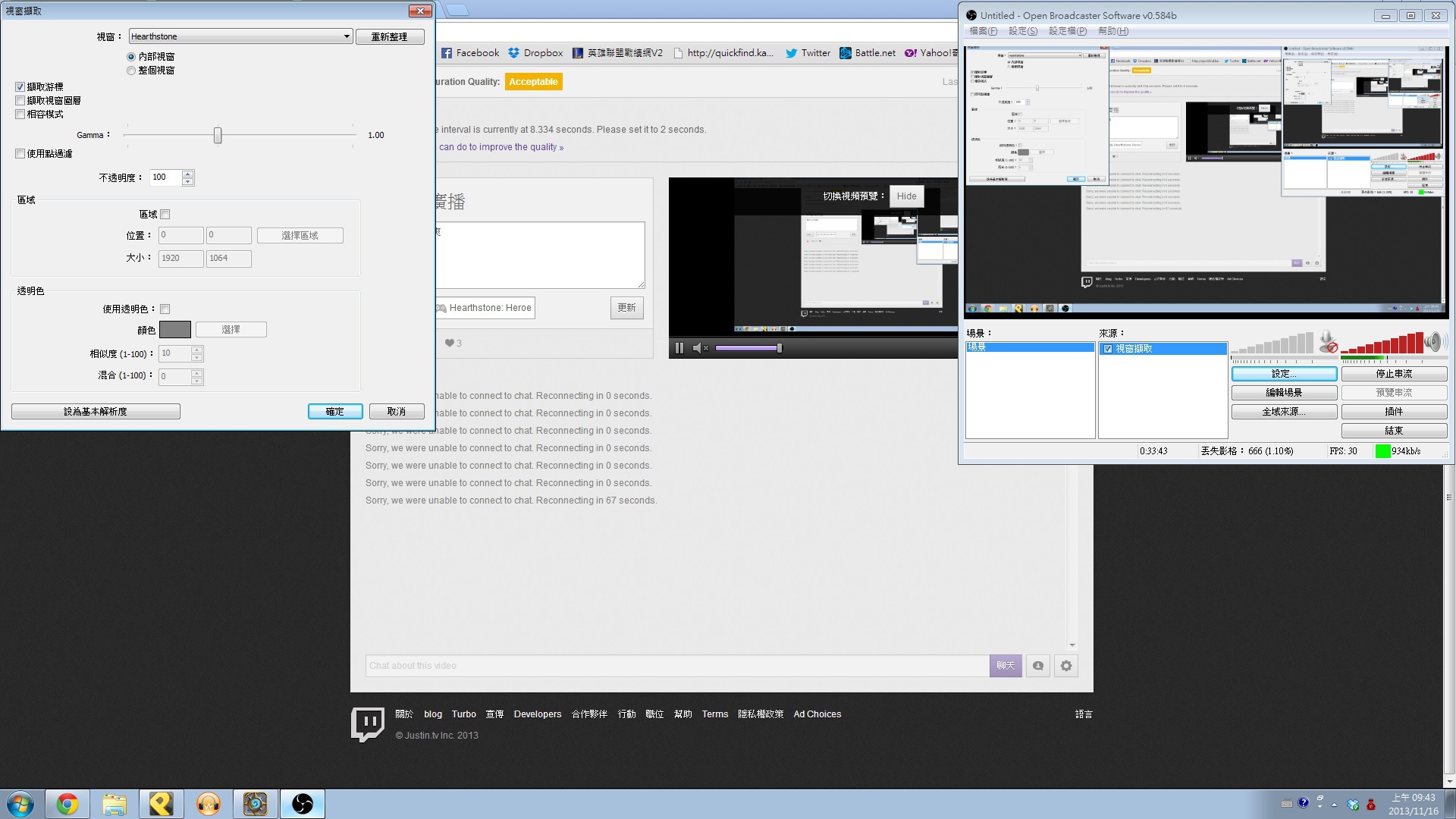
Task: Open Windows Explorer folder icon in taskbar
Action: [115, 804]
